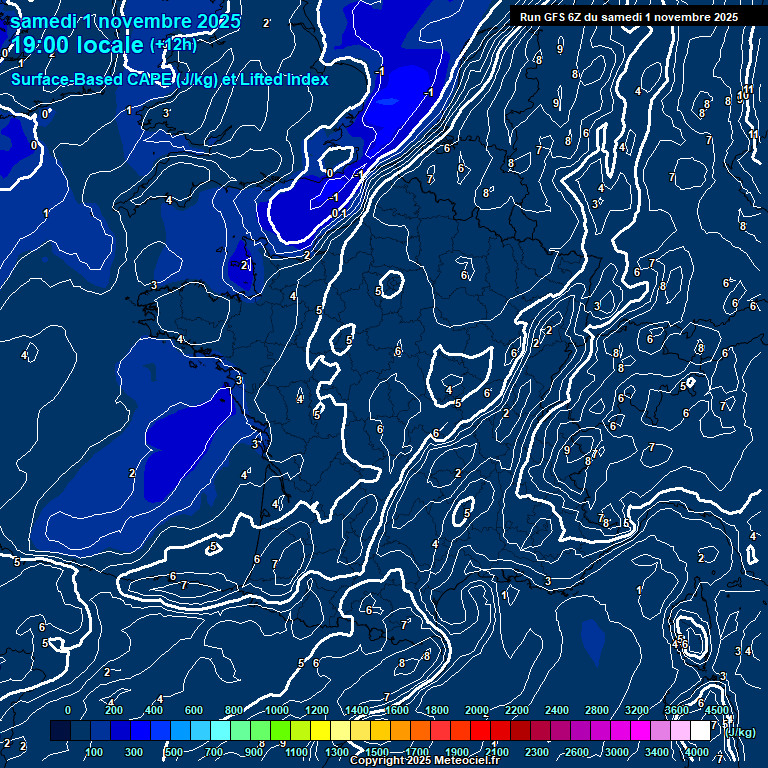Screen dimensions: 768x768
Task: Pick the light cyan swatch in the legend
Action: click(220, 730)
